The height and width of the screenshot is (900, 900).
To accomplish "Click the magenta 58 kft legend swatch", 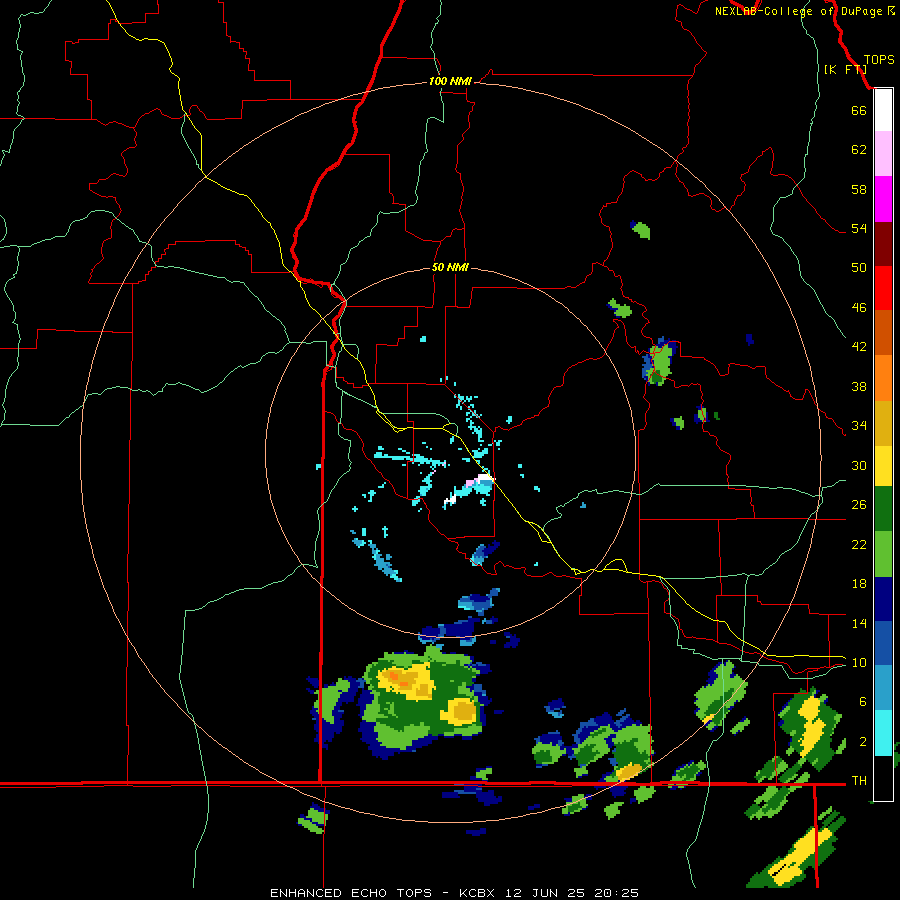I will pos(883,199).
